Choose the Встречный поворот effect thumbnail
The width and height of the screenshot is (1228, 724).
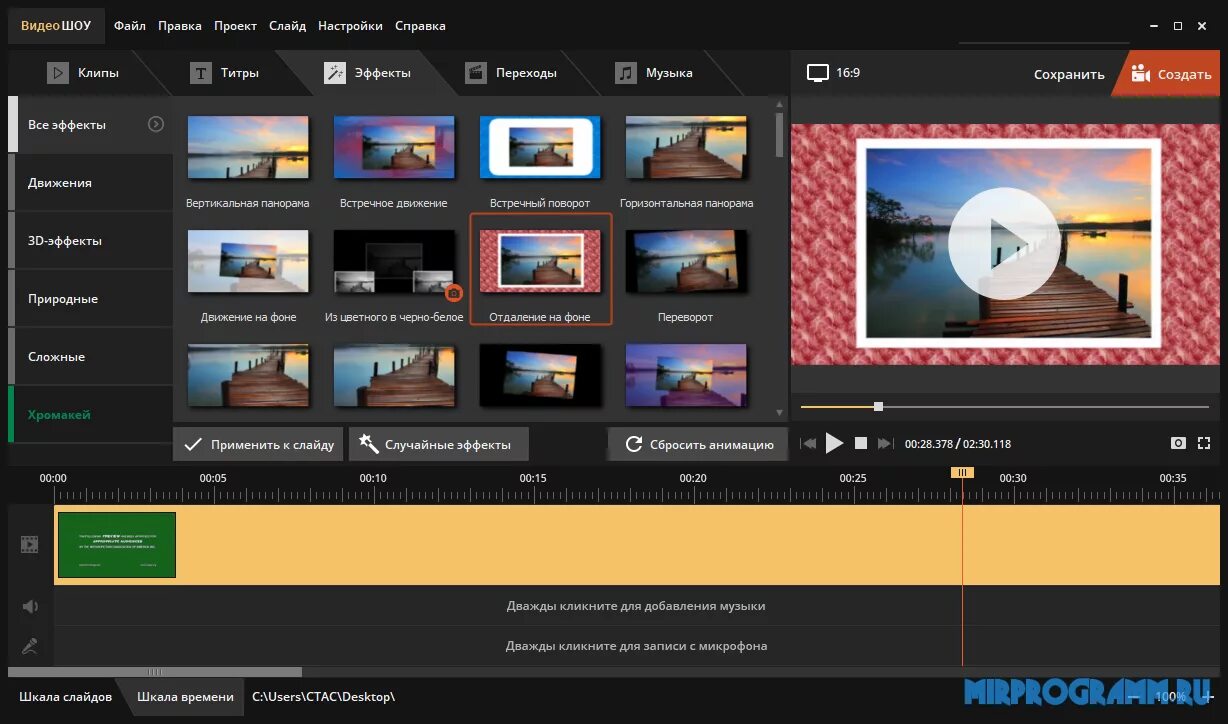coord(540,148)
